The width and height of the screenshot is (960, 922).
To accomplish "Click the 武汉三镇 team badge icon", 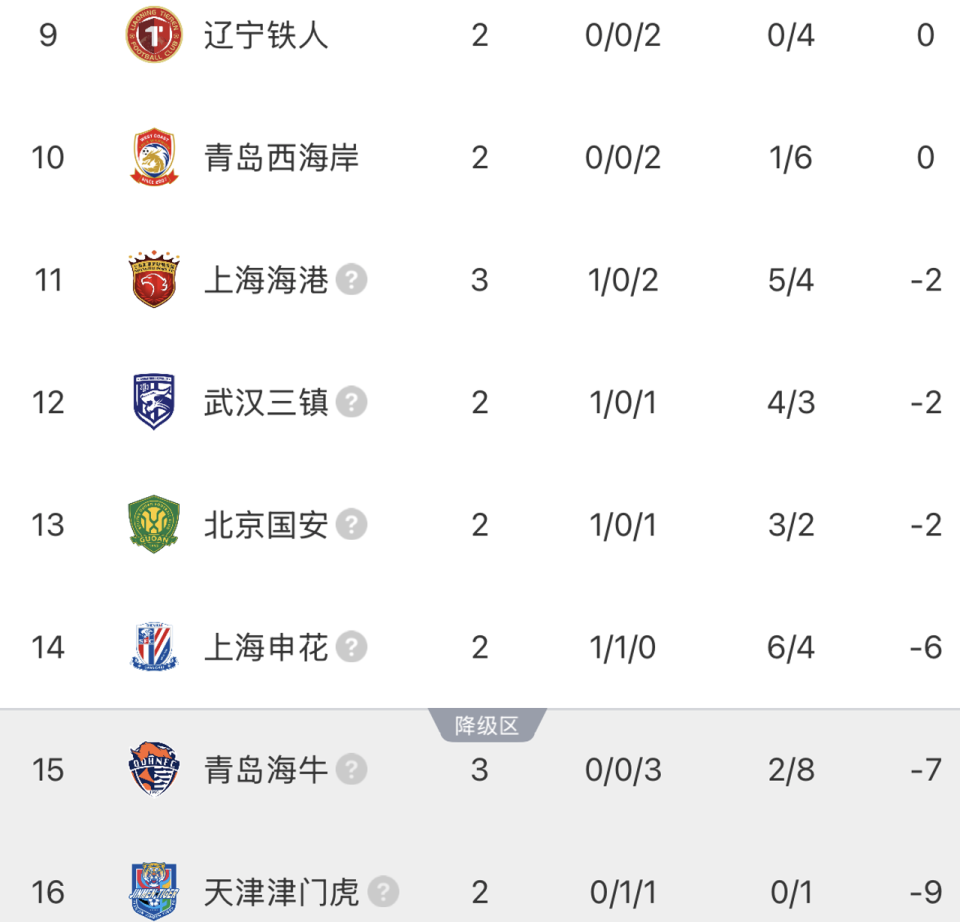I will point(152,402).
